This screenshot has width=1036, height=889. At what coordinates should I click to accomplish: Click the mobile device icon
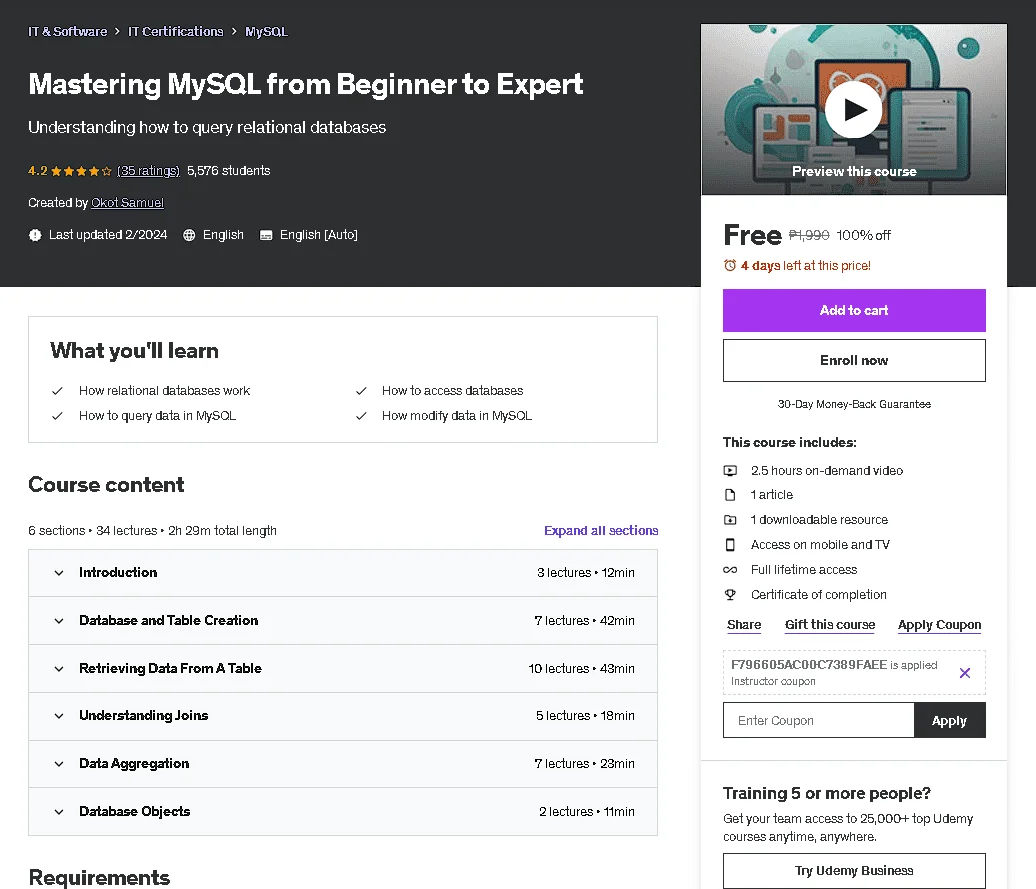(730, 545)
